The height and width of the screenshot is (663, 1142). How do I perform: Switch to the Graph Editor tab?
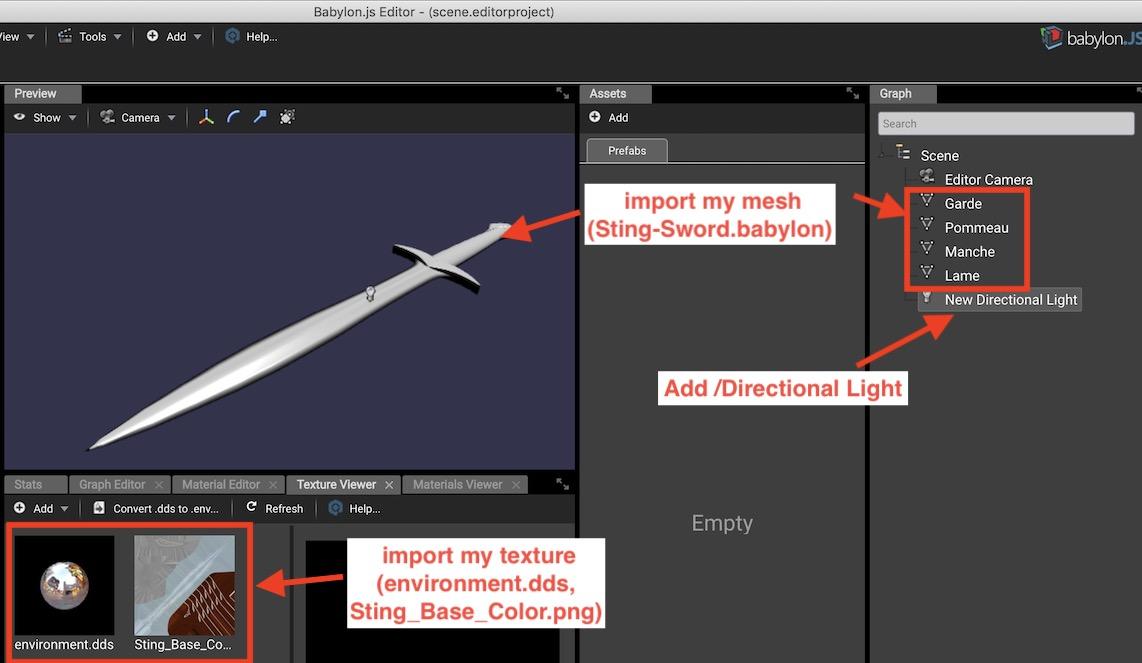(x=112, y=484)
